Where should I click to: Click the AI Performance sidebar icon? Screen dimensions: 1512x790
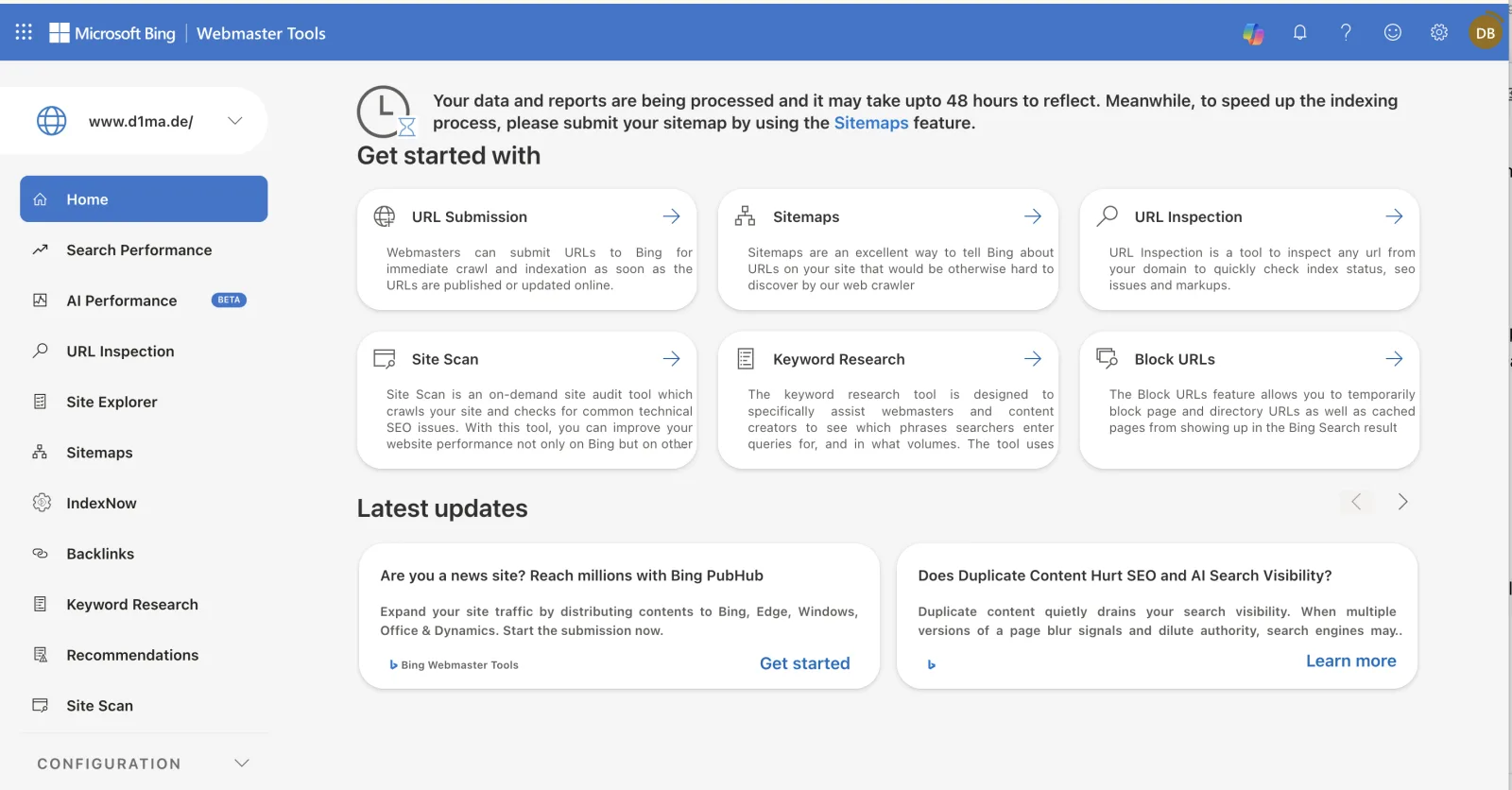[x=41, y=301]
